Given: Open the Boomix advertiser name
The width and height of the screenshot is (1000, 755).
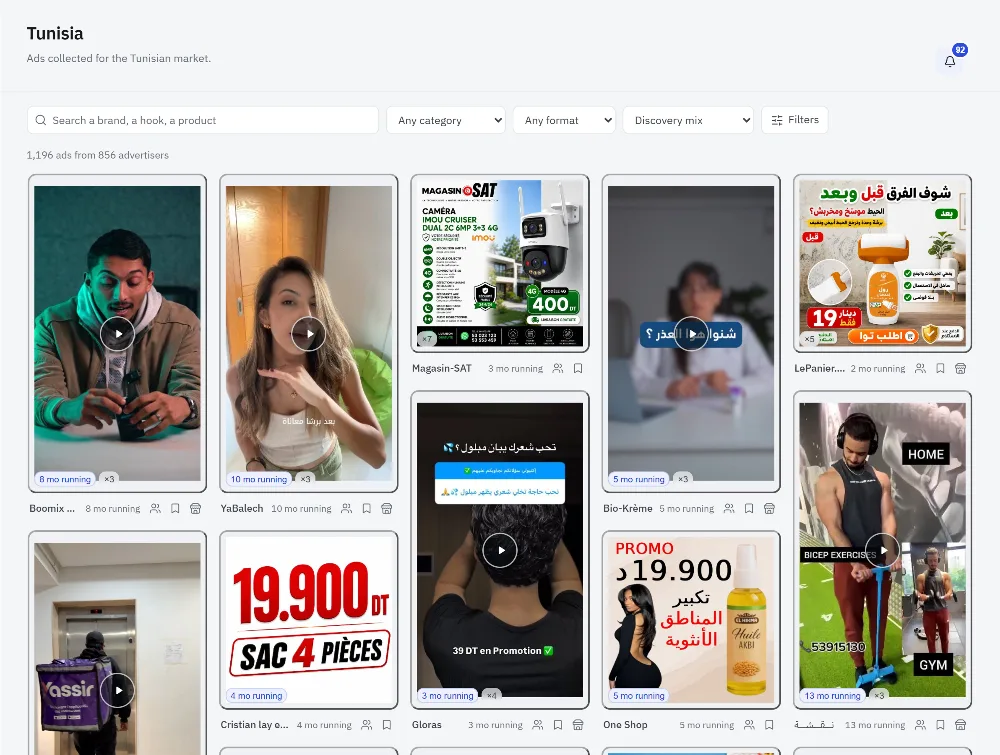Looking at the screenshot, I should click(52, 508).
